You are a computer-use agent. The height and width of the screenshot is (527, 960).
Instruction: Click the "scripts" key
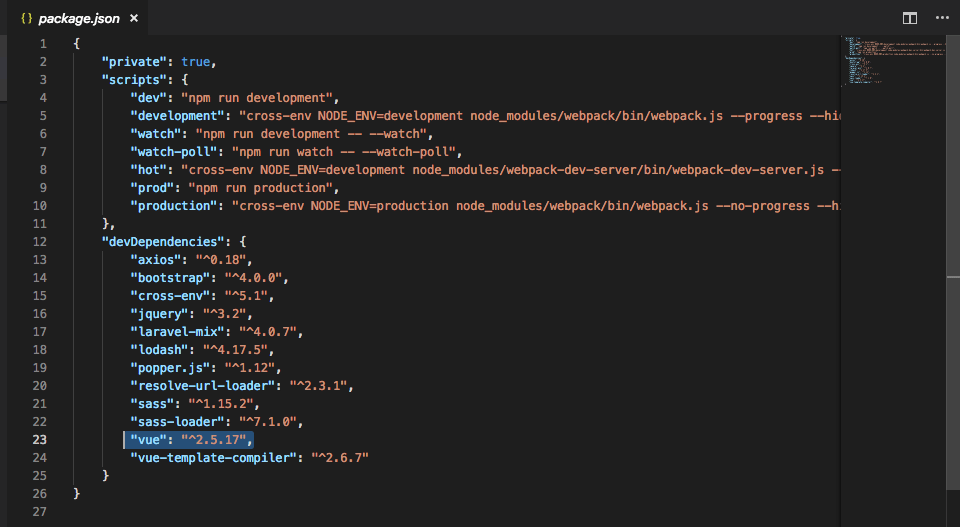[135, 80]
